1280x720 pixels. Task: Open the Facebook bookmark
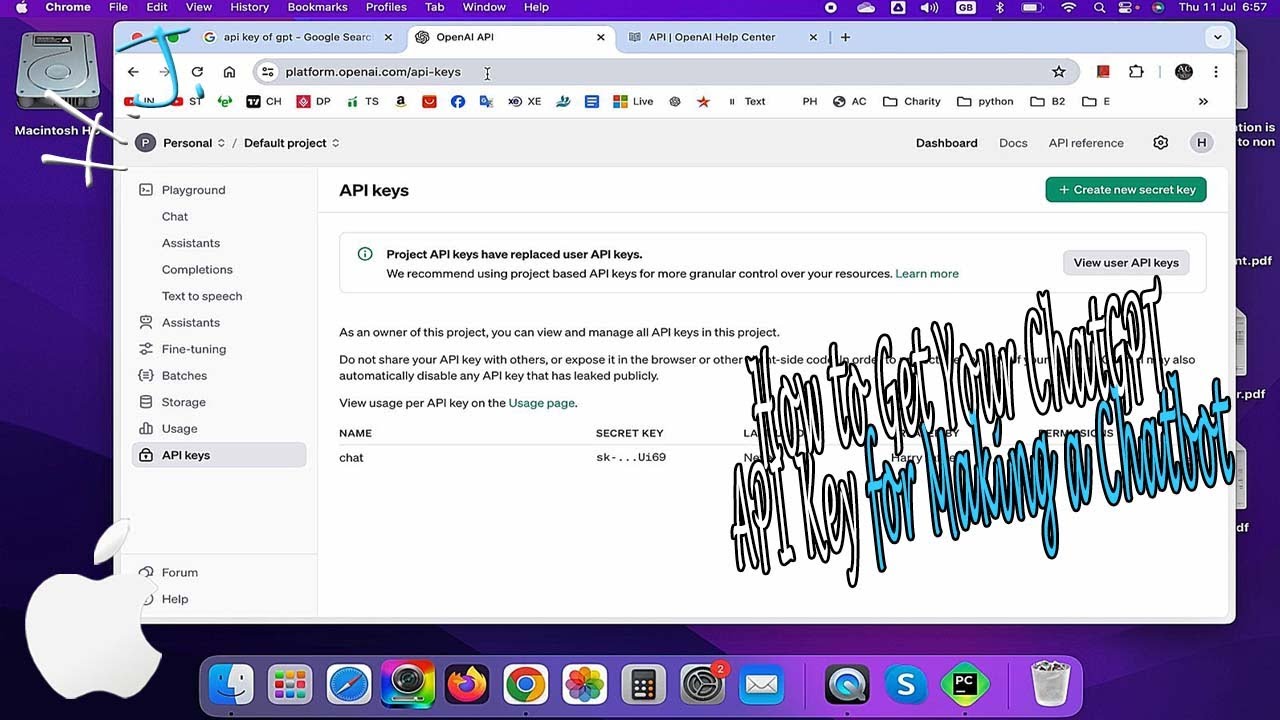(458, 101)
